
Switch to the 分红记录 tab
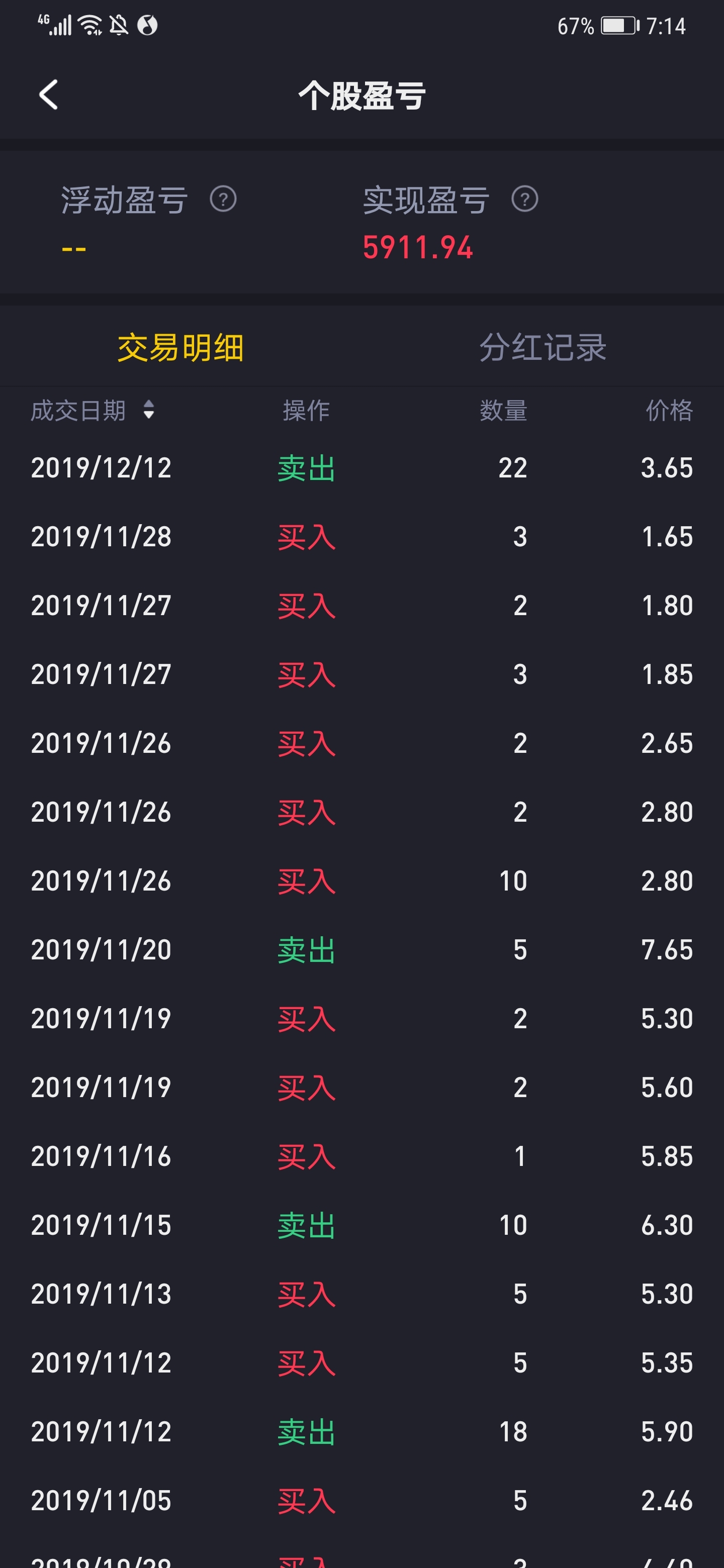coord(542,348)
